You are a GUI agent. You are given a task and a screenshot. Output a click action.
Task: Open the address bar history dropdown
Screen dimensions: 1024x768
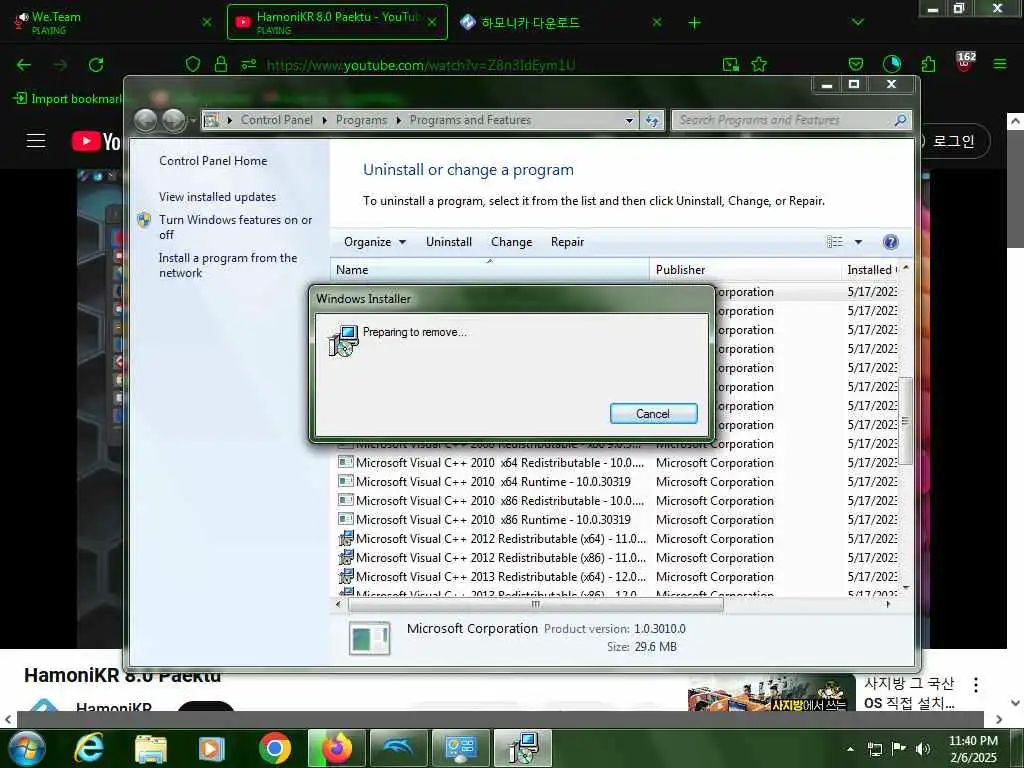(x=629, y=120)
